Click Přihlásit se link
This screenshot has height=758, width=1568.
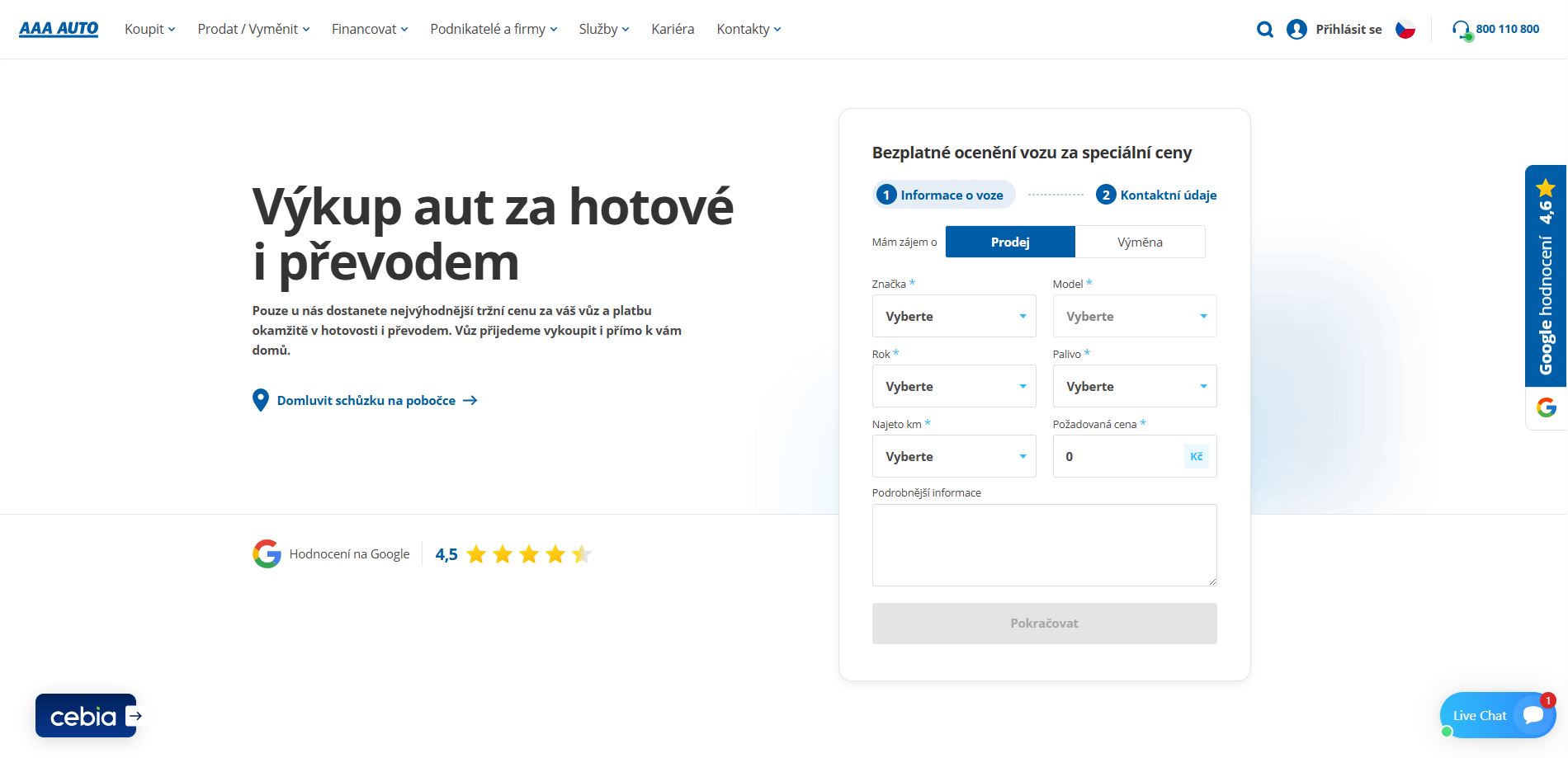pyautogui.click(x=1348, y=30)
